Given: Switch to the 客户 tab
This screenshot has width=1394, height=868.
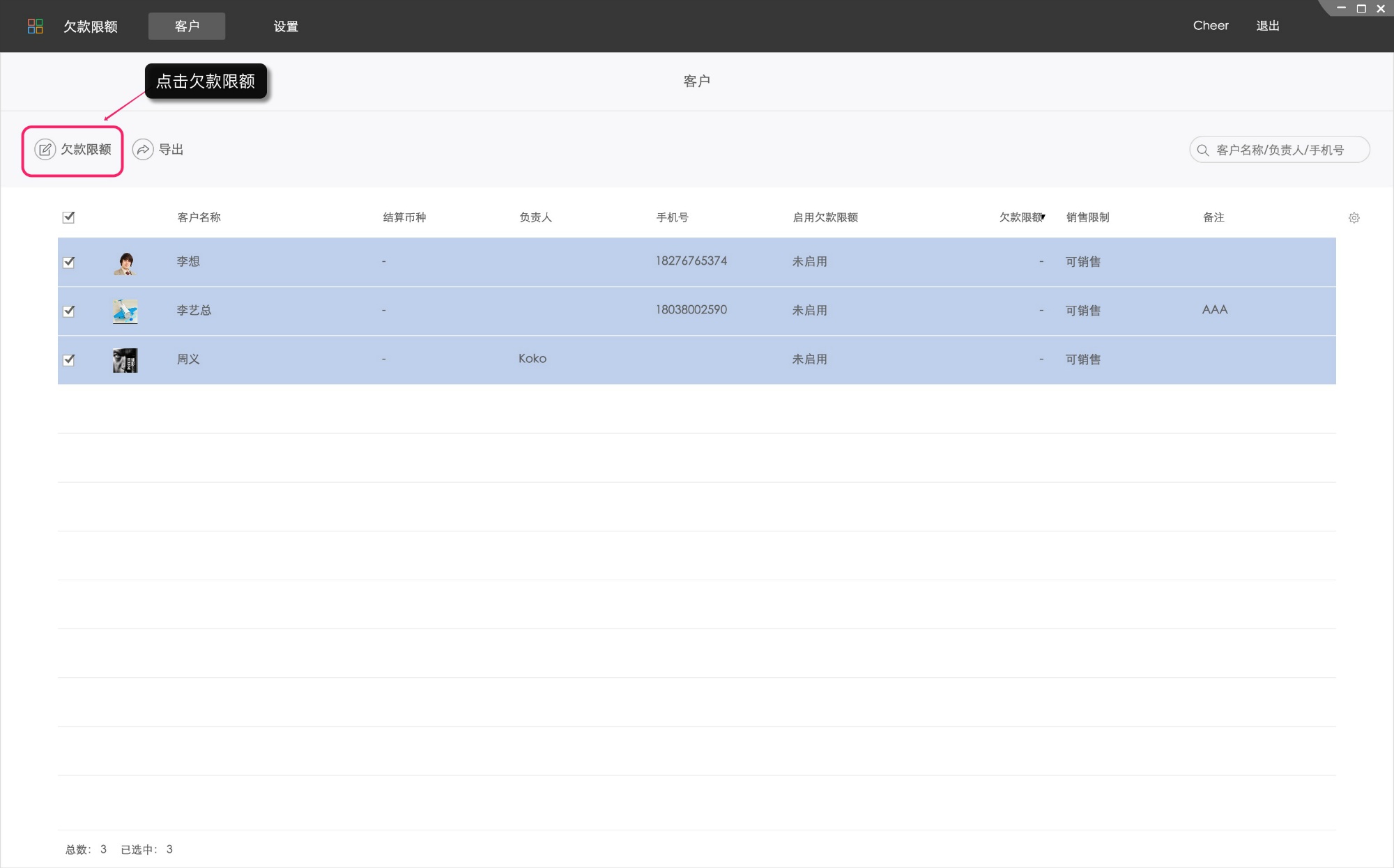Looking at the screenshot, I should point(187,26).
